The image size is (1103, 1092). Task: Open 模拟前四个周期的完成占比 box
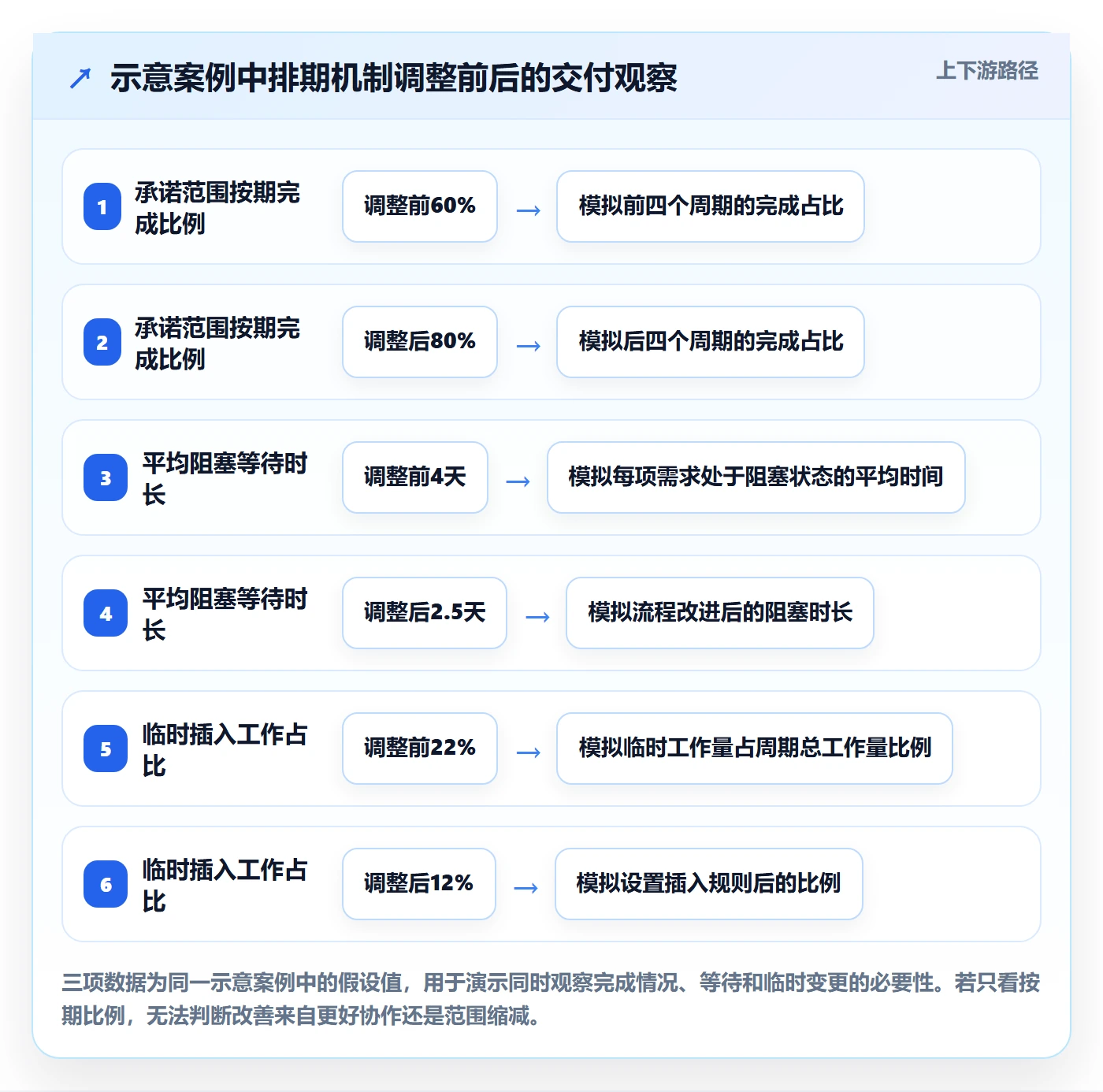pyautogui.click(x=711, y=206)
